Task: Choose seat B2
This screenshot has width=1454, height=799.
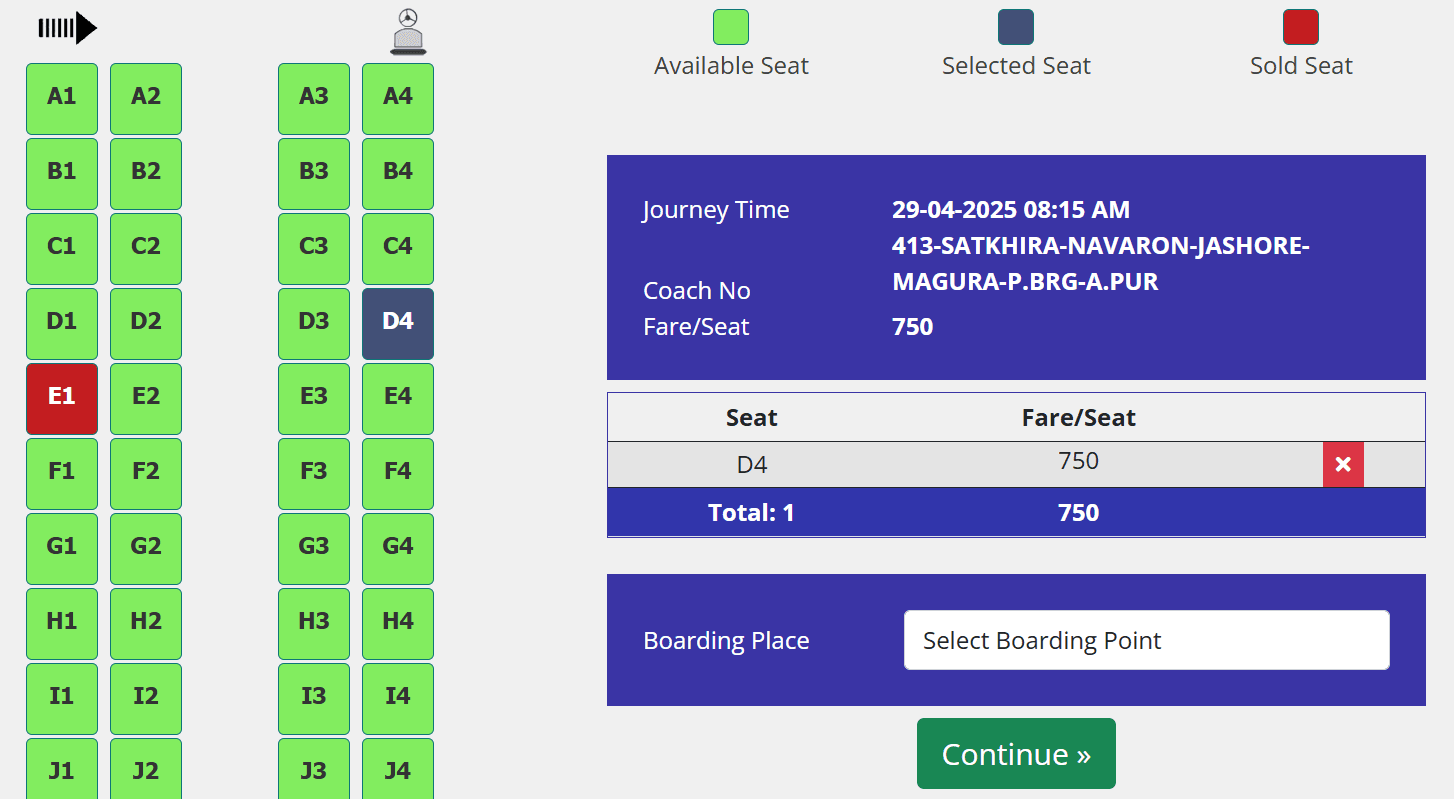Action: (146, 173)
